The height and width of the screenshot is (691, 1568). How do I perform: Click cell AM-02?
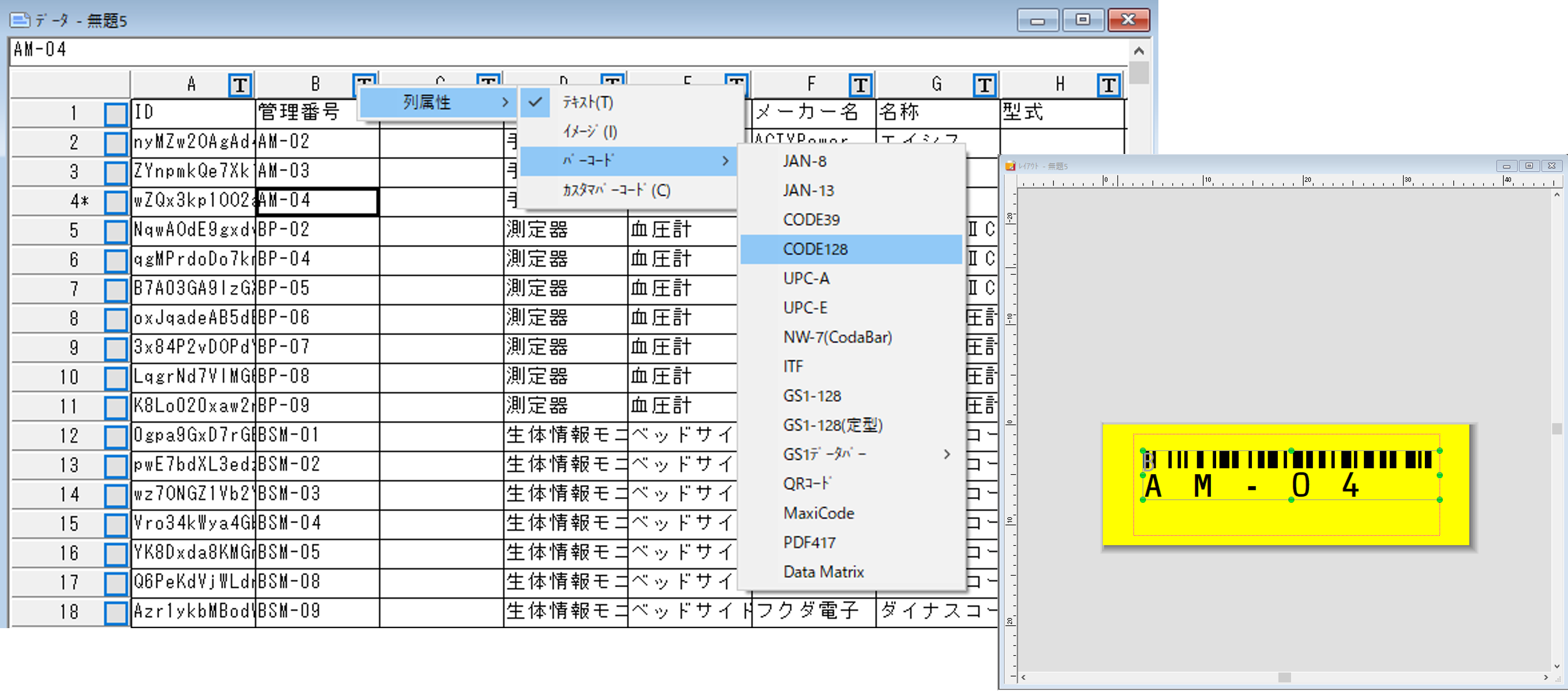(x=317, y=142)
